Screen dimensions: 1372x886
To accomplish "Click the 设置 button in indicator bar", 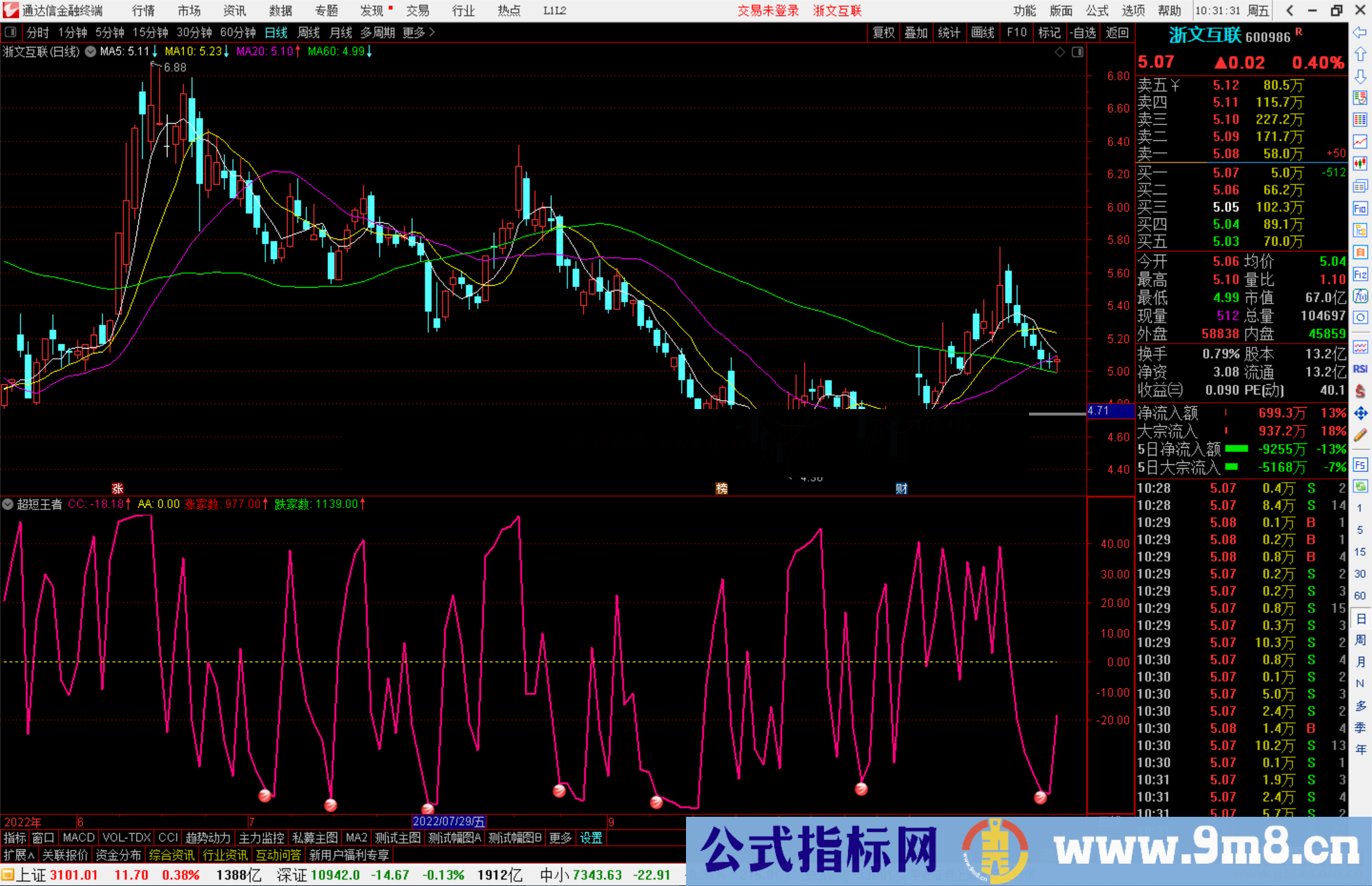I will click(591, 838).
